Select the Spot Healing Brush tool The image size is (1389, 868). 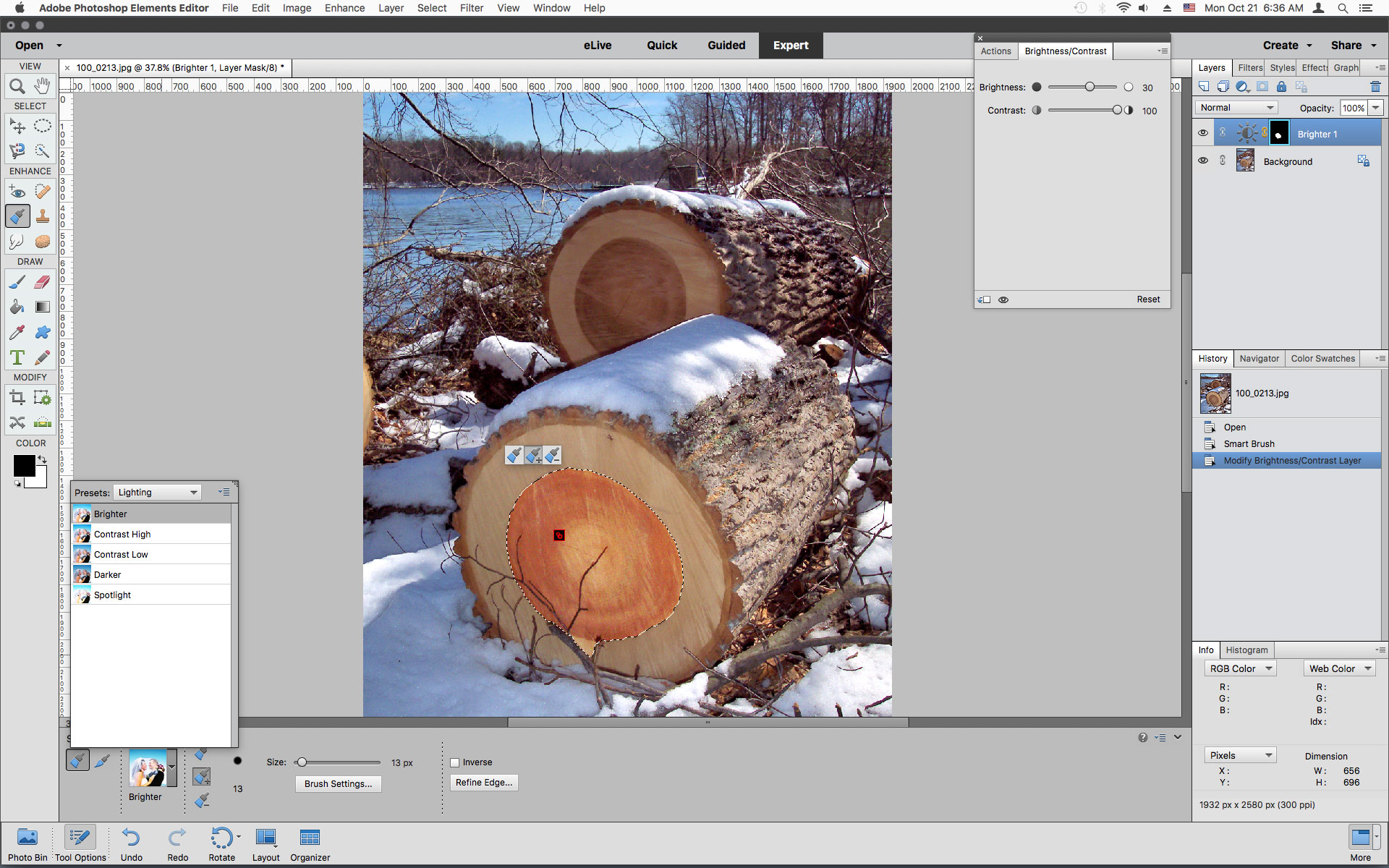tap(43, 192)
